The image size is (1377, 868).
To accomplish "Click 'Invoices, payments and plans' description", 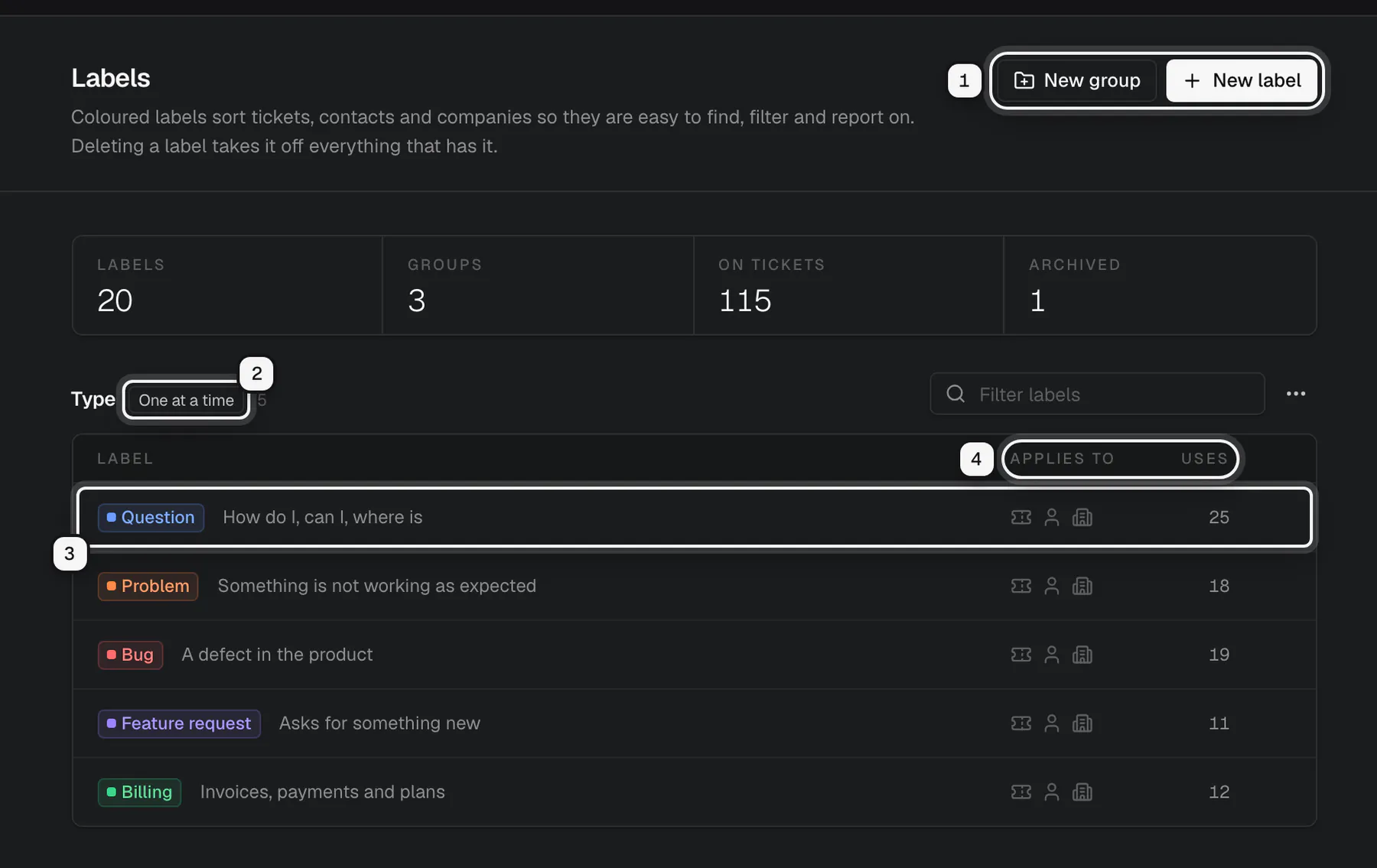I will [x=323, y=792].
